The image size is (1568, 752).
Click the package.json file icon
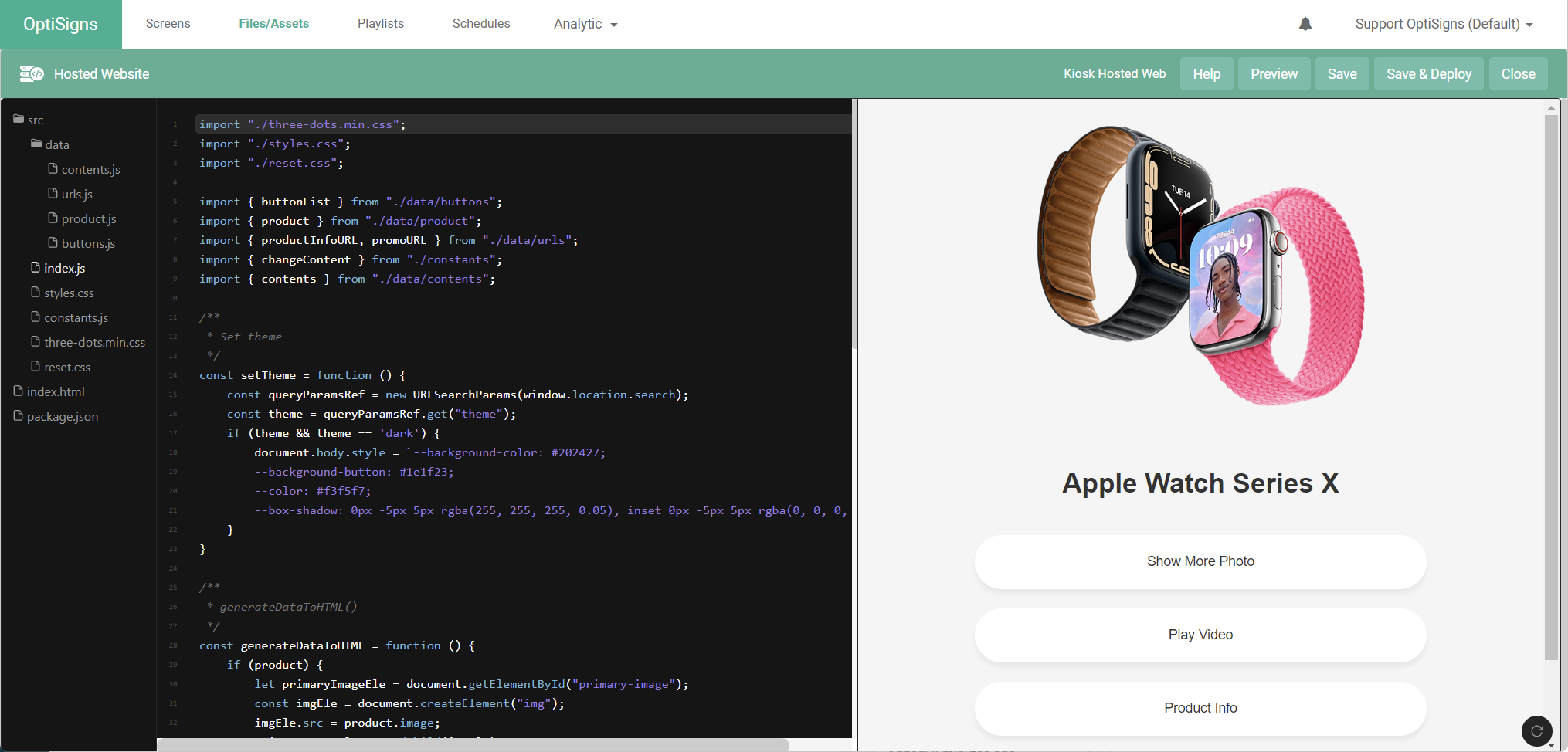pyautogui.click(x=19, y=416)
